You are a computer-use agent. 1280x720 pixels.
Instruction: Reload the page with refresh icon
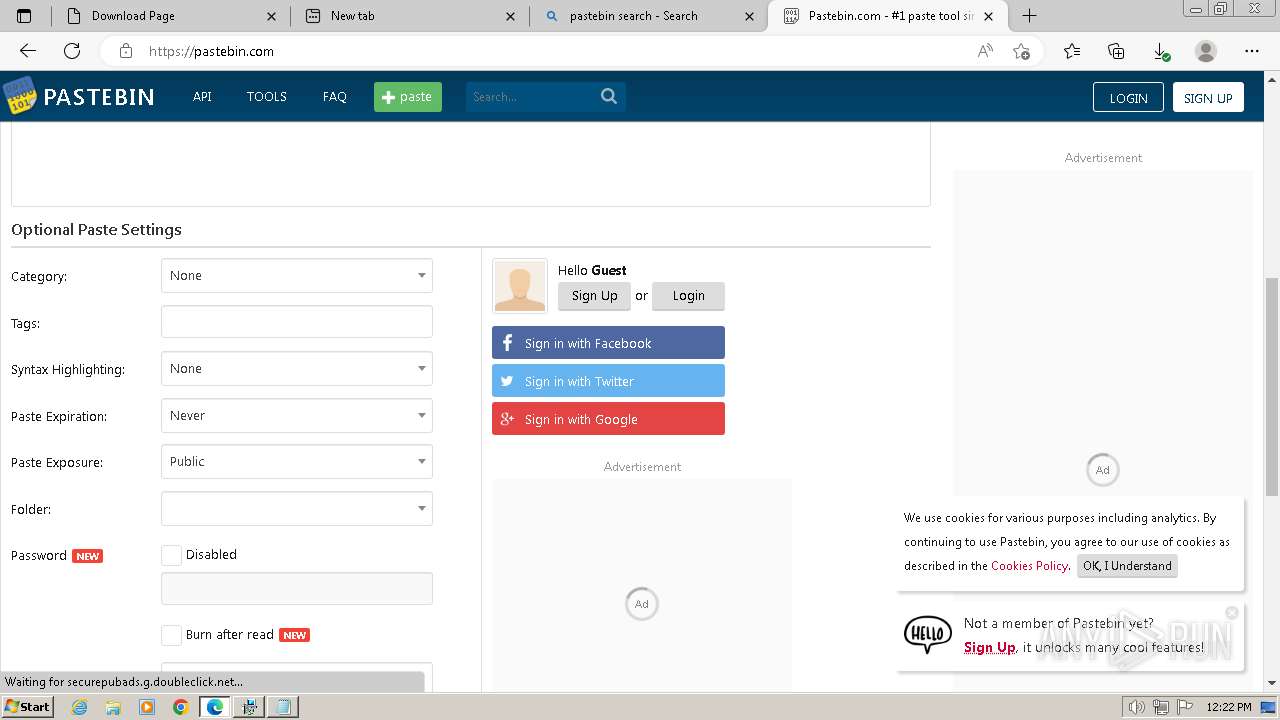72,51
